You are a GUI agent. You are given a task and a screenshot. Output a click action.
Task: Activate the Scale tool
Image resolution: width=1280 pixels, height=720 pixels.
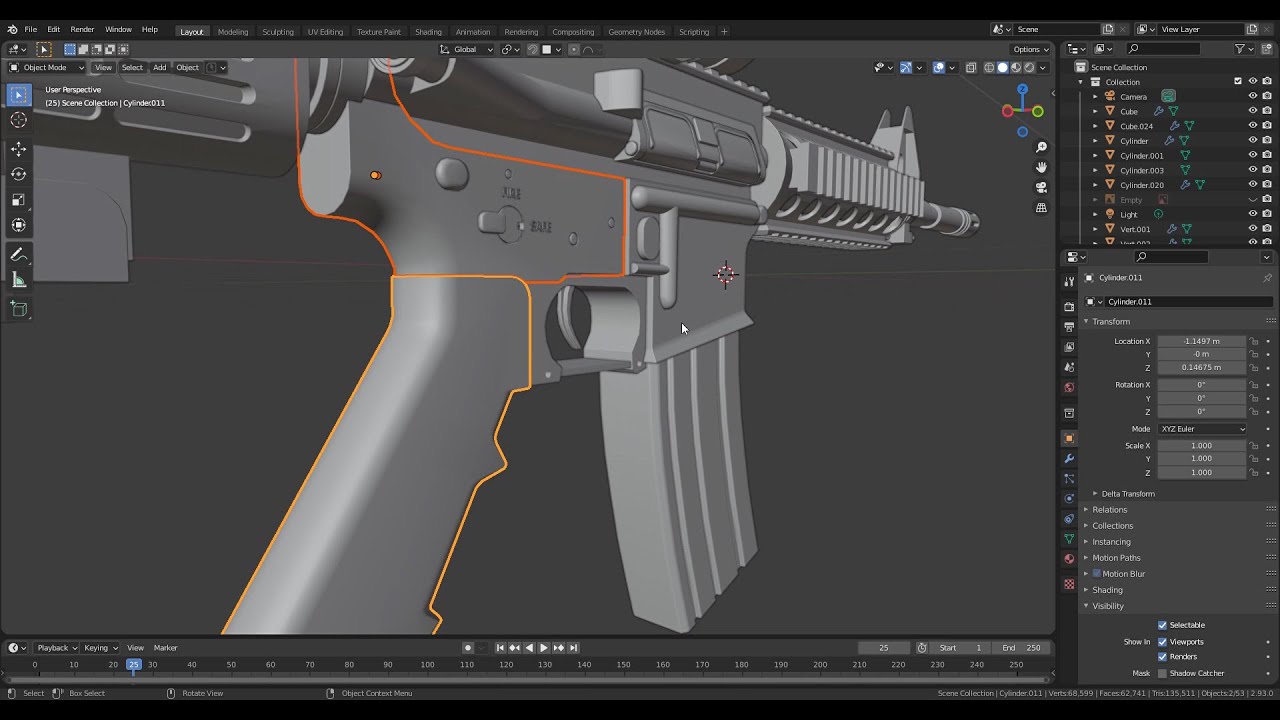(18, 199)
